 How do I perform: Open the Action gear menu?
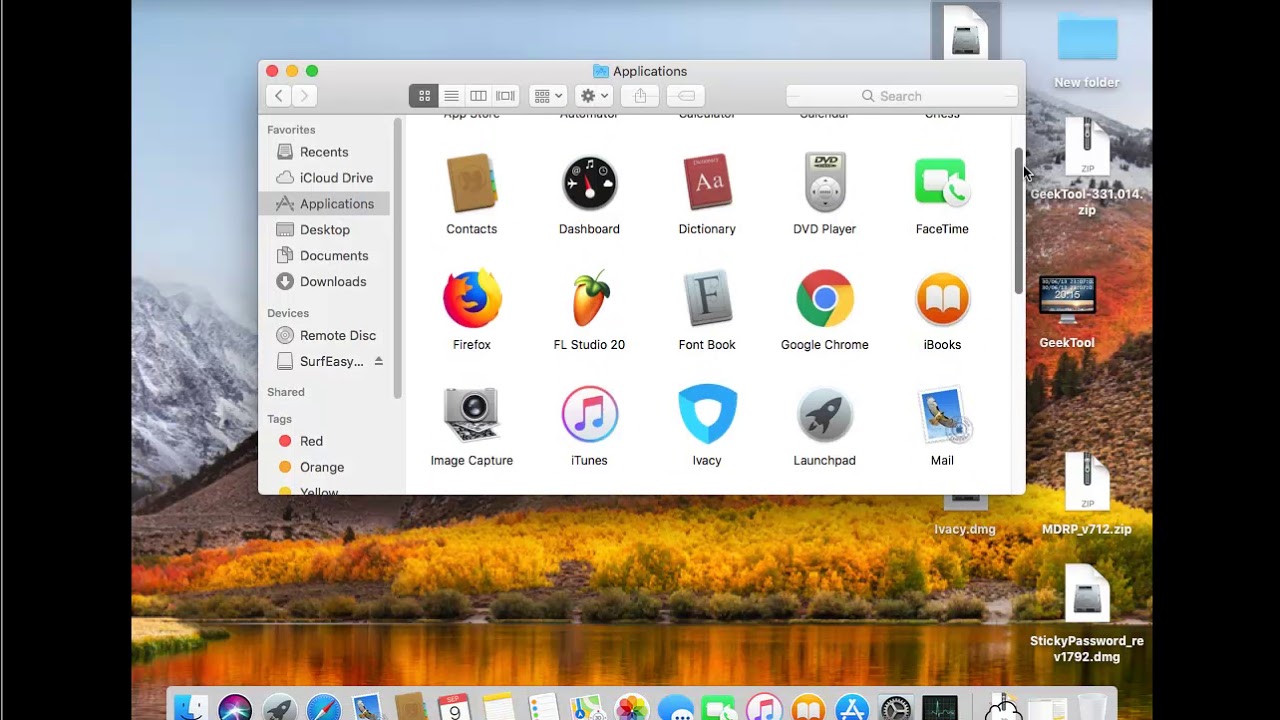pyautogui.click(x=595, y=96)
